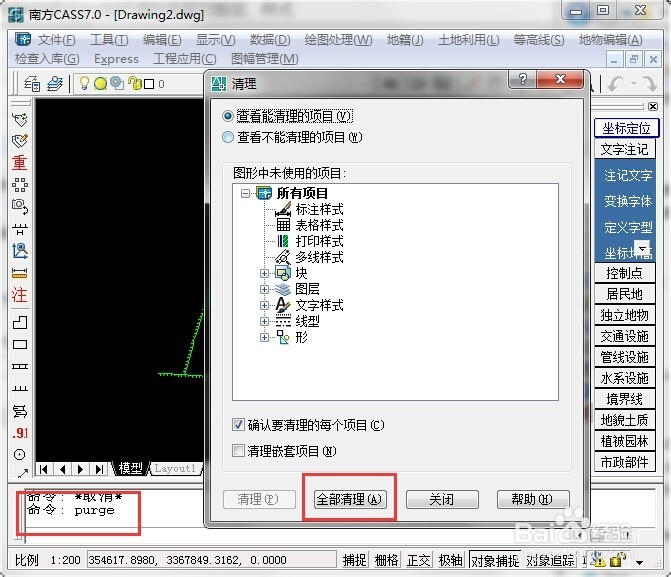
Task: Toggle 栅格 grid mode in status bar
Action: click(386, 560)
